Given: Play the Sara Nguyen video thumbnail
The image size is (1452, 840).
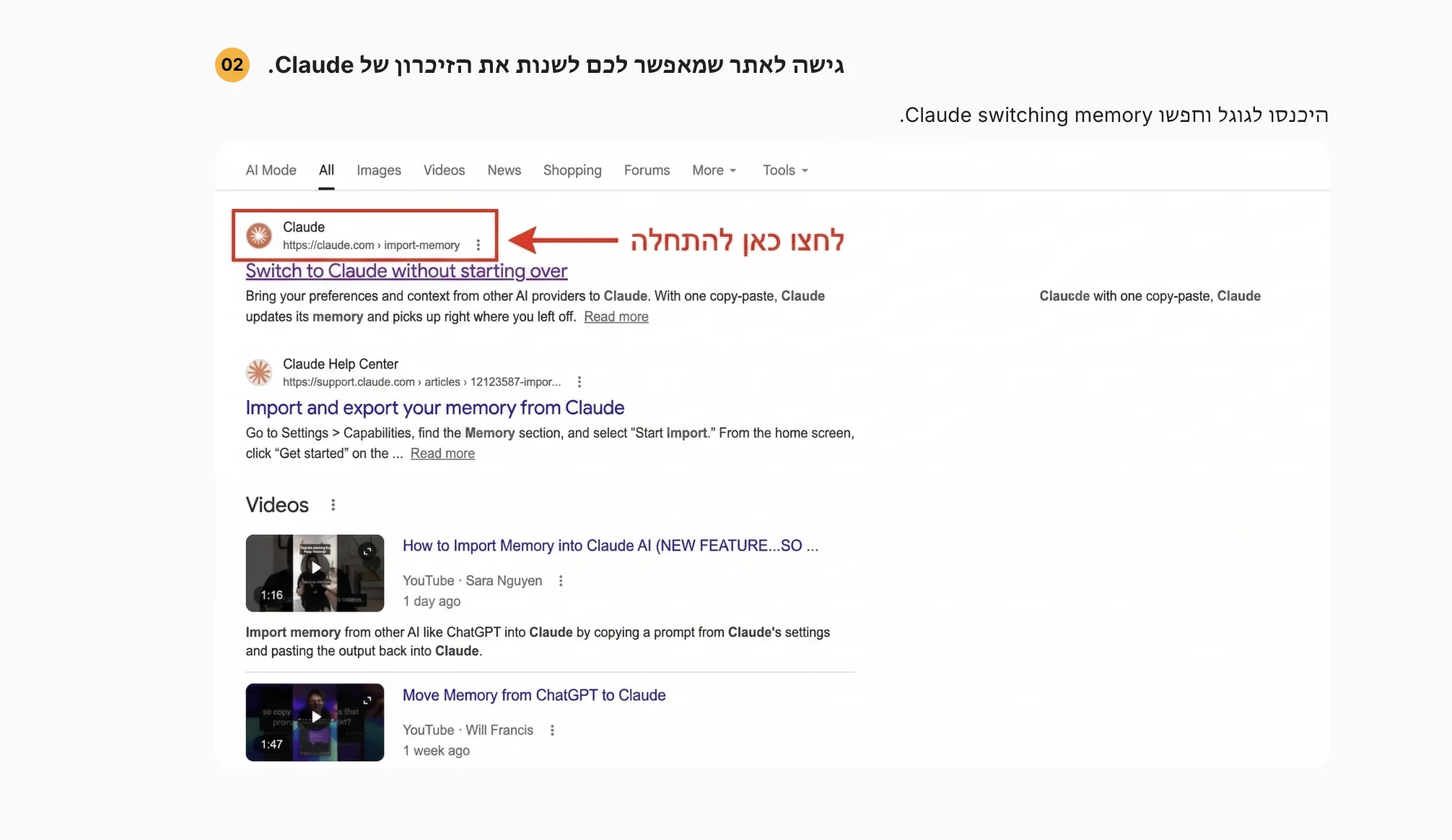Looking at the screenshot, I should pyautogui.click(x=315, y=573).
